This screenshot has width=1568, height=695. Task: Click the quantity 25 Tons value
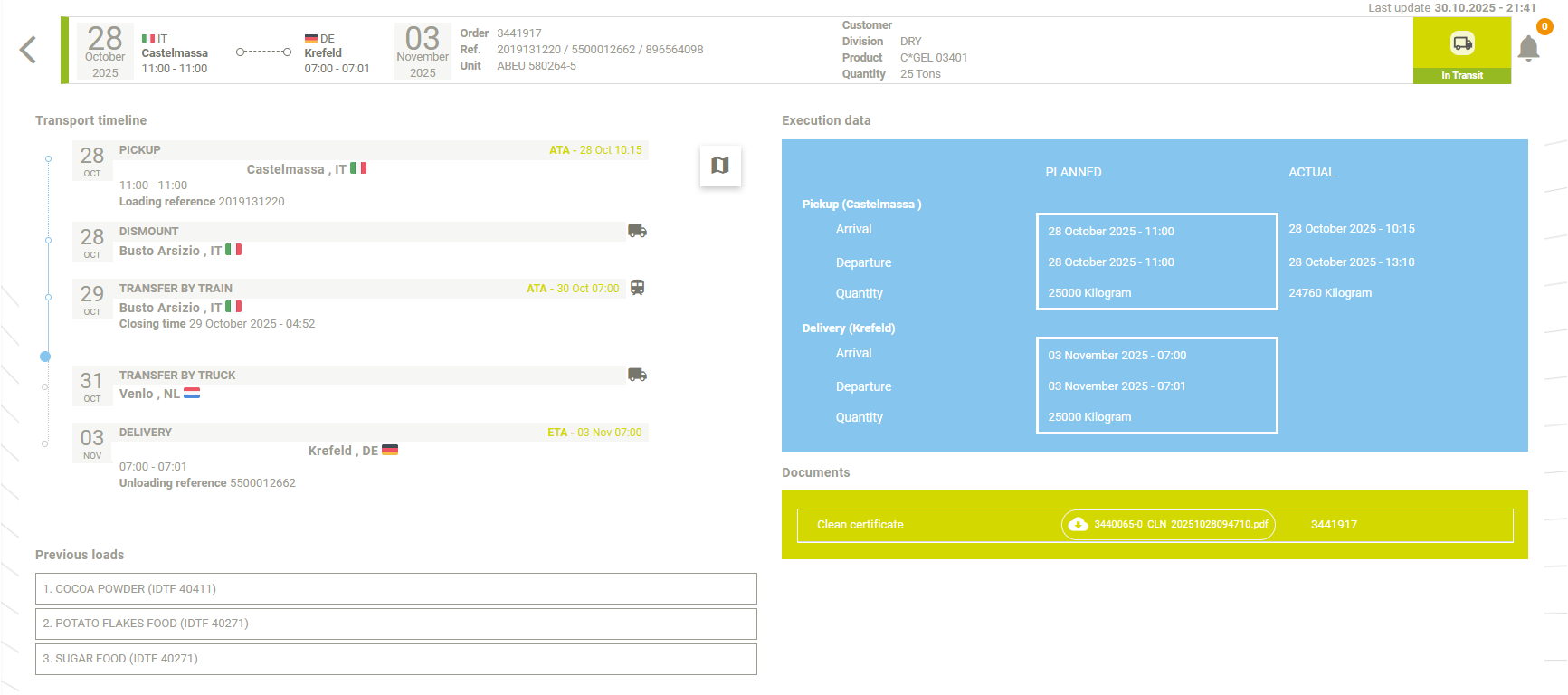point(920,74)
